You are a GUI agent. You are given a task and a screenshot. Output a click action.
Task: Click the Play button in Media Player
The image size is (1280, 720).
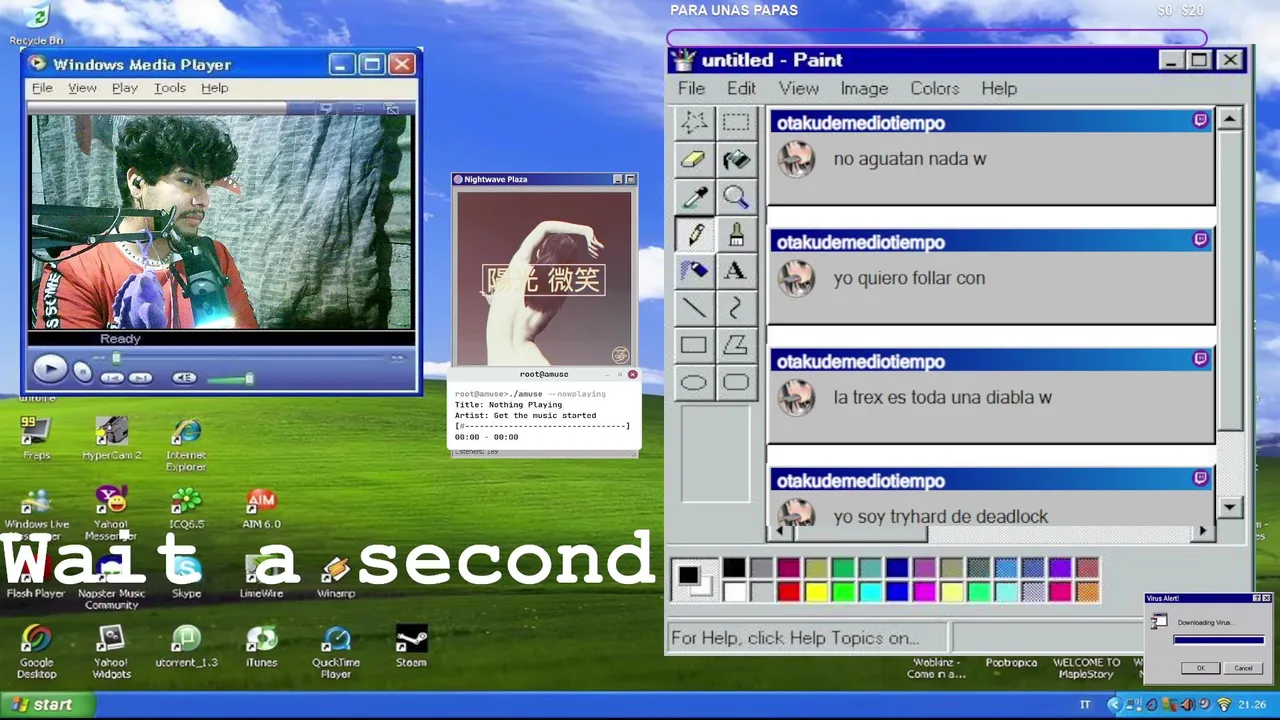coord(48,370)
